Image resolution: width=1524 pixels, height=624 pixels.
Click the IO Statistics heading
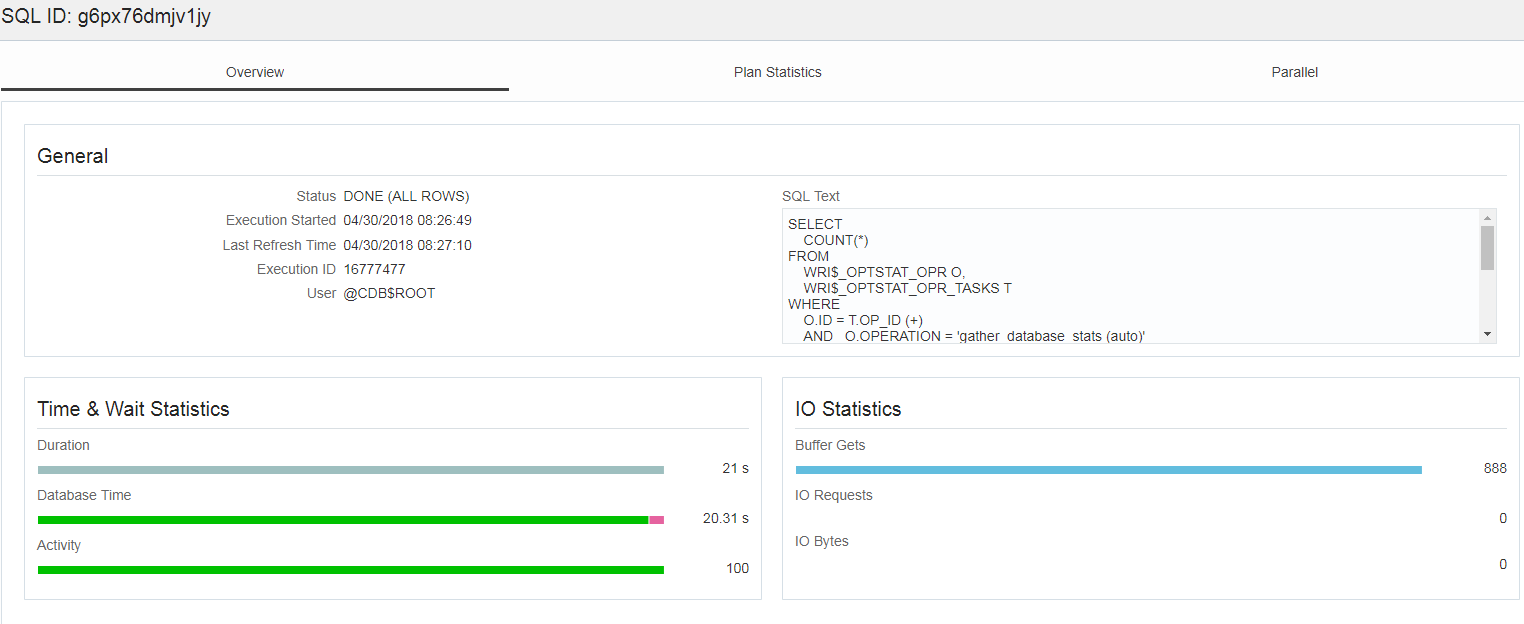[x=848, y=409]
